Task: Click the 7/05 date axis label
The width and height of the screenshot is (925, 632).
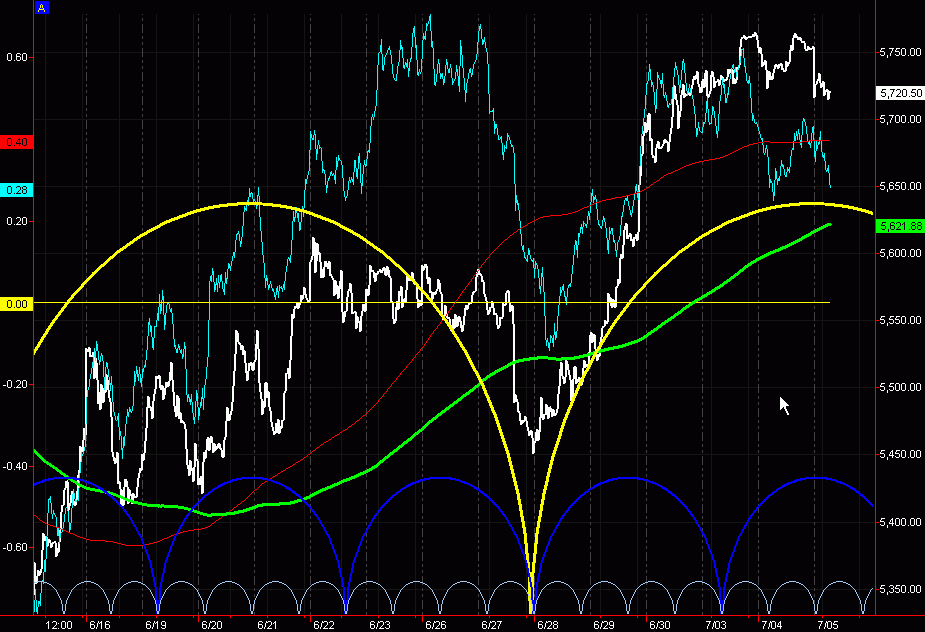Action: (x=828, y=626)
